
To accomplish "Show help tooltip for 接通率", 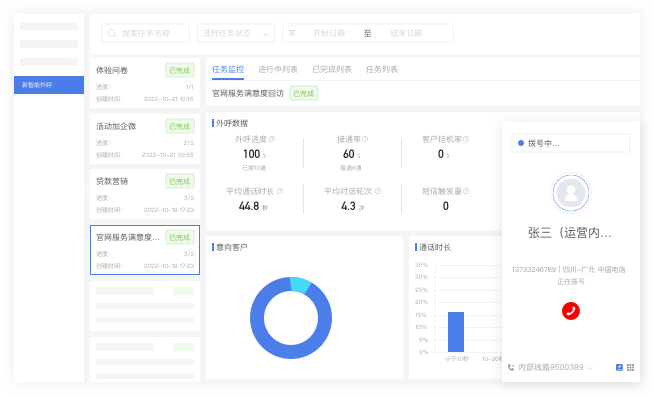I will coord(365,139).
